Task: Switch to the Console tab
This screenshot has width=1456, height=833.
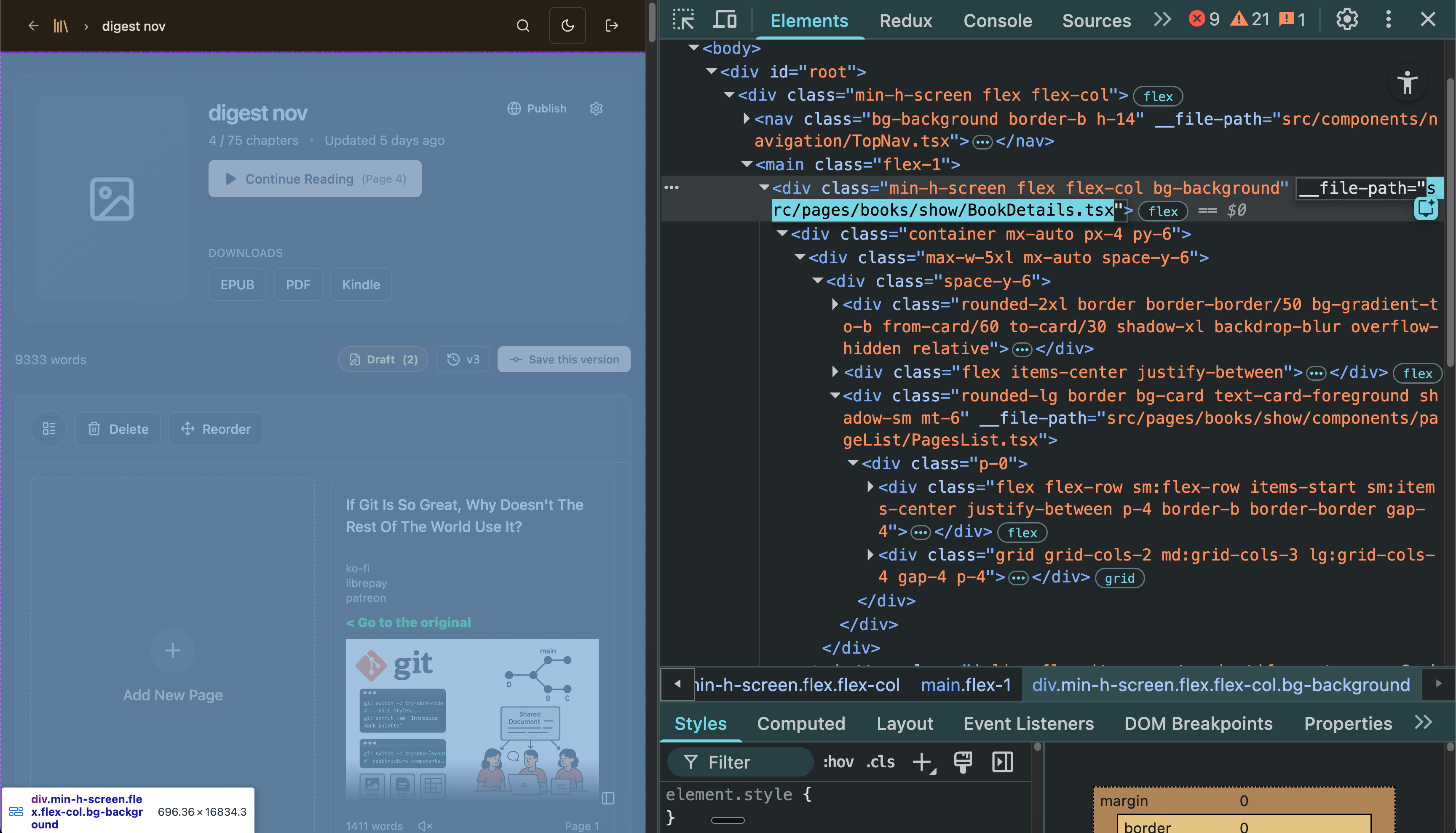Action: click(x=997, y=21)
